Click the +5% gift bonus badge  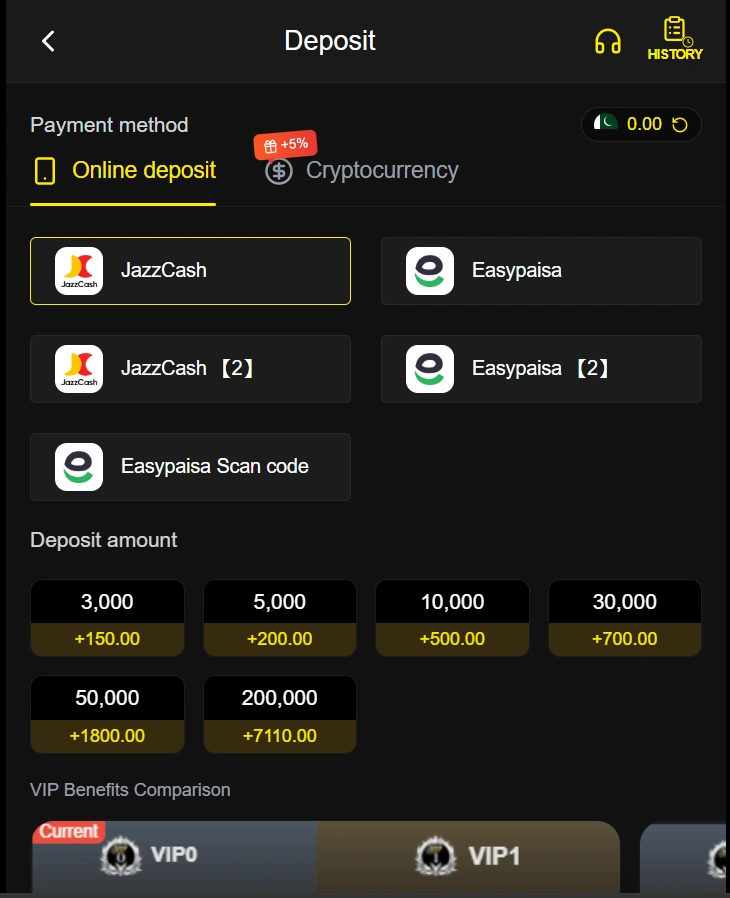pos(286,144)
